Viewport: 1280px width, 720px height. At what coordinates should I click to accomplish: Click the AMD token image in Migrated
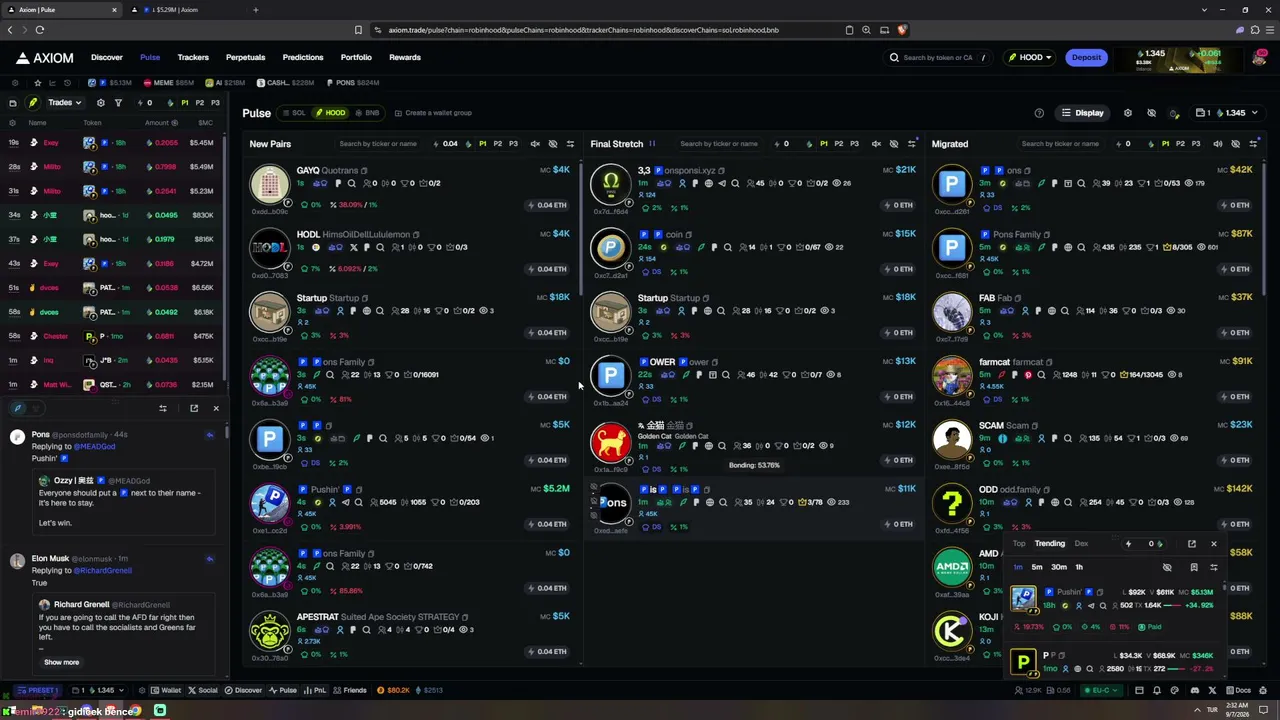(x=952, y=567)
